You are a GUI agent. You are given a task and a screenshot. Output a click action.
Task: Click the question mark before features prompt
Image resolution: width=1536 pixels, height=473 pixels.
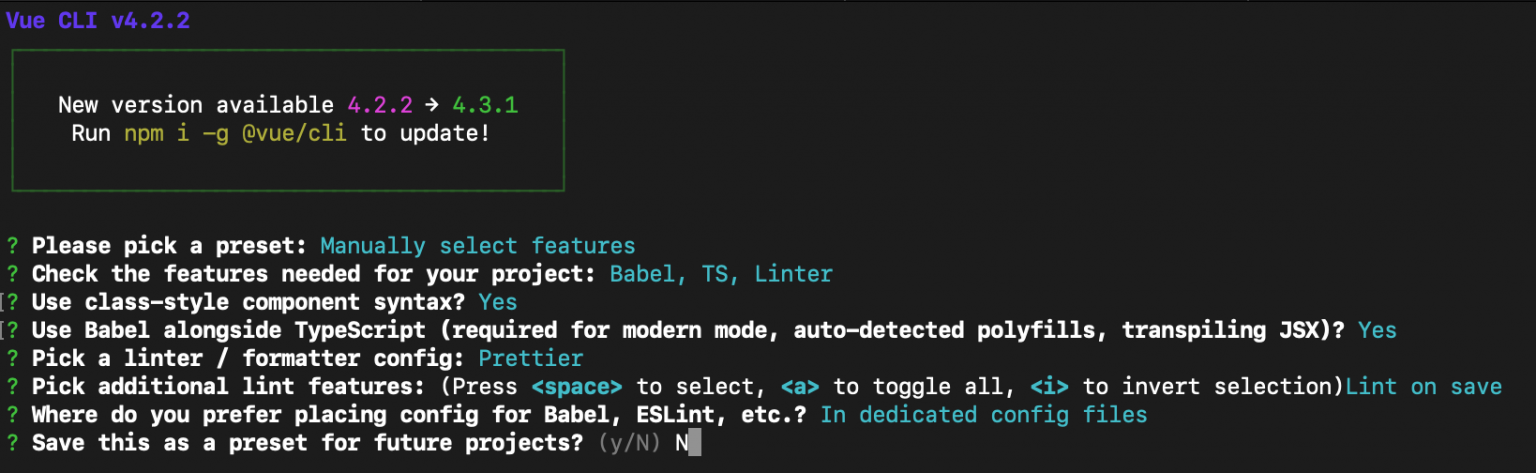pyautogui.click(x=13, y=274)
